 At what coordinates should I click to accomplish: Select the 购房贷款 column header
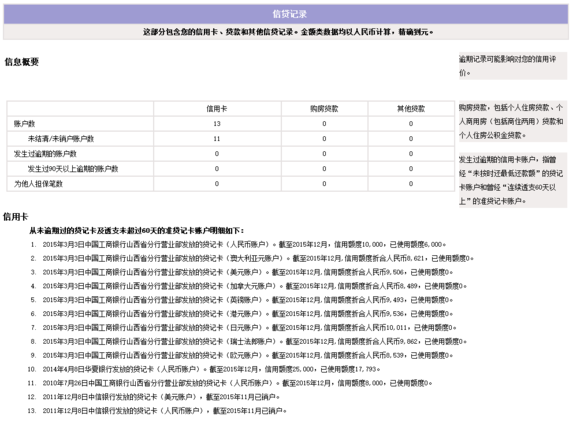pyautogui.click(x=324, y=109)
